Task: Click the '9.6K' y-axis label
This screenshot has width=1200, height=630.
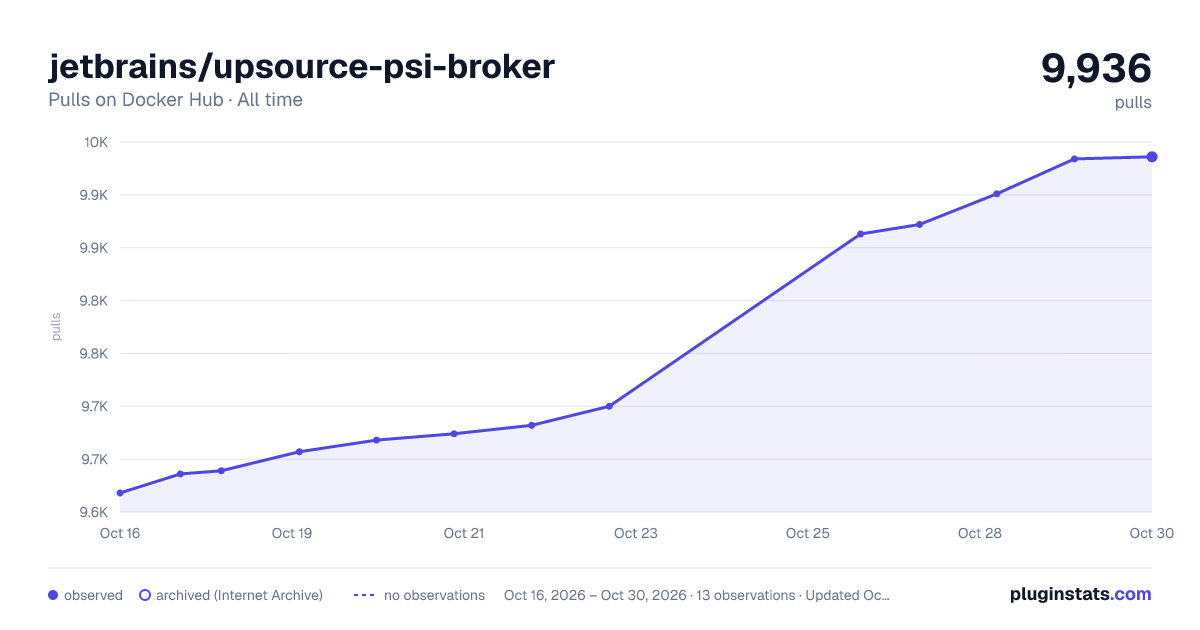Action: click(94, 512)
